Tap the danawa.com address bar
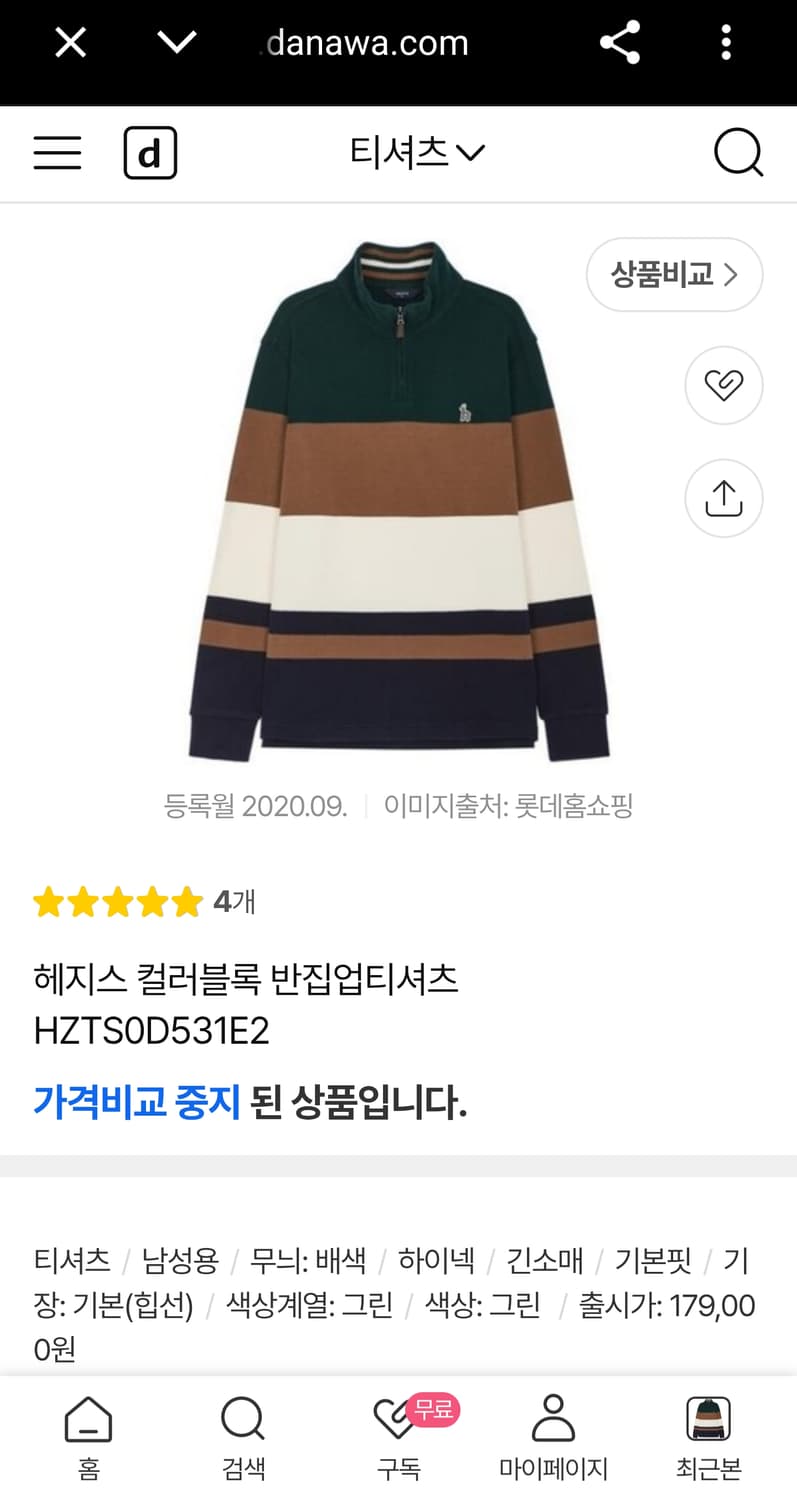The width and height of the screenshot is (797, 1500). [363, 42]
